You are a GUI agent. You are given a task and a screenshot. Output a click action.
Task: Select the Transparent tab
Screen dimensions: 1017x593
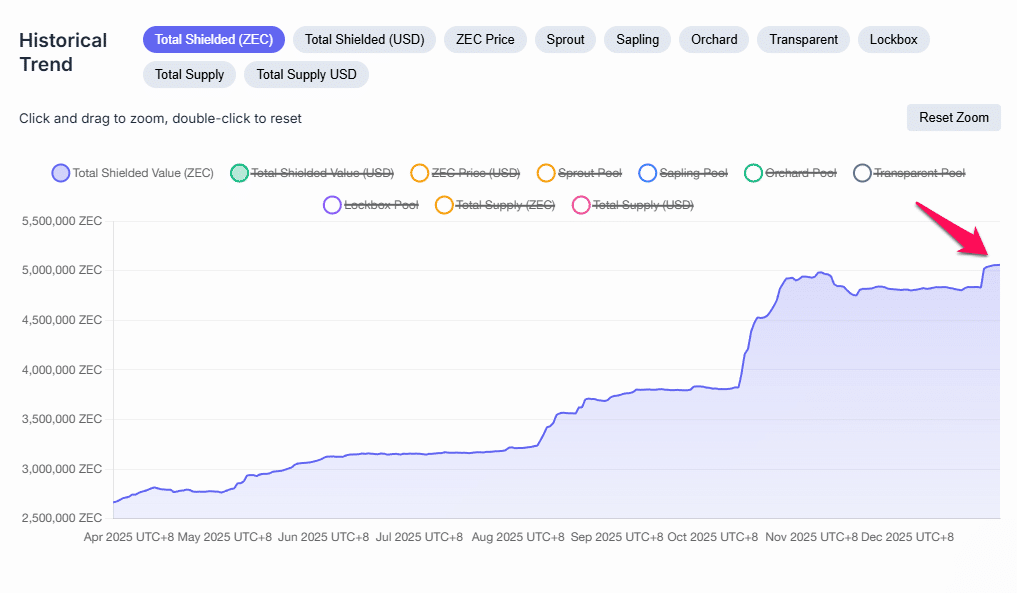(x=803, y=39)
